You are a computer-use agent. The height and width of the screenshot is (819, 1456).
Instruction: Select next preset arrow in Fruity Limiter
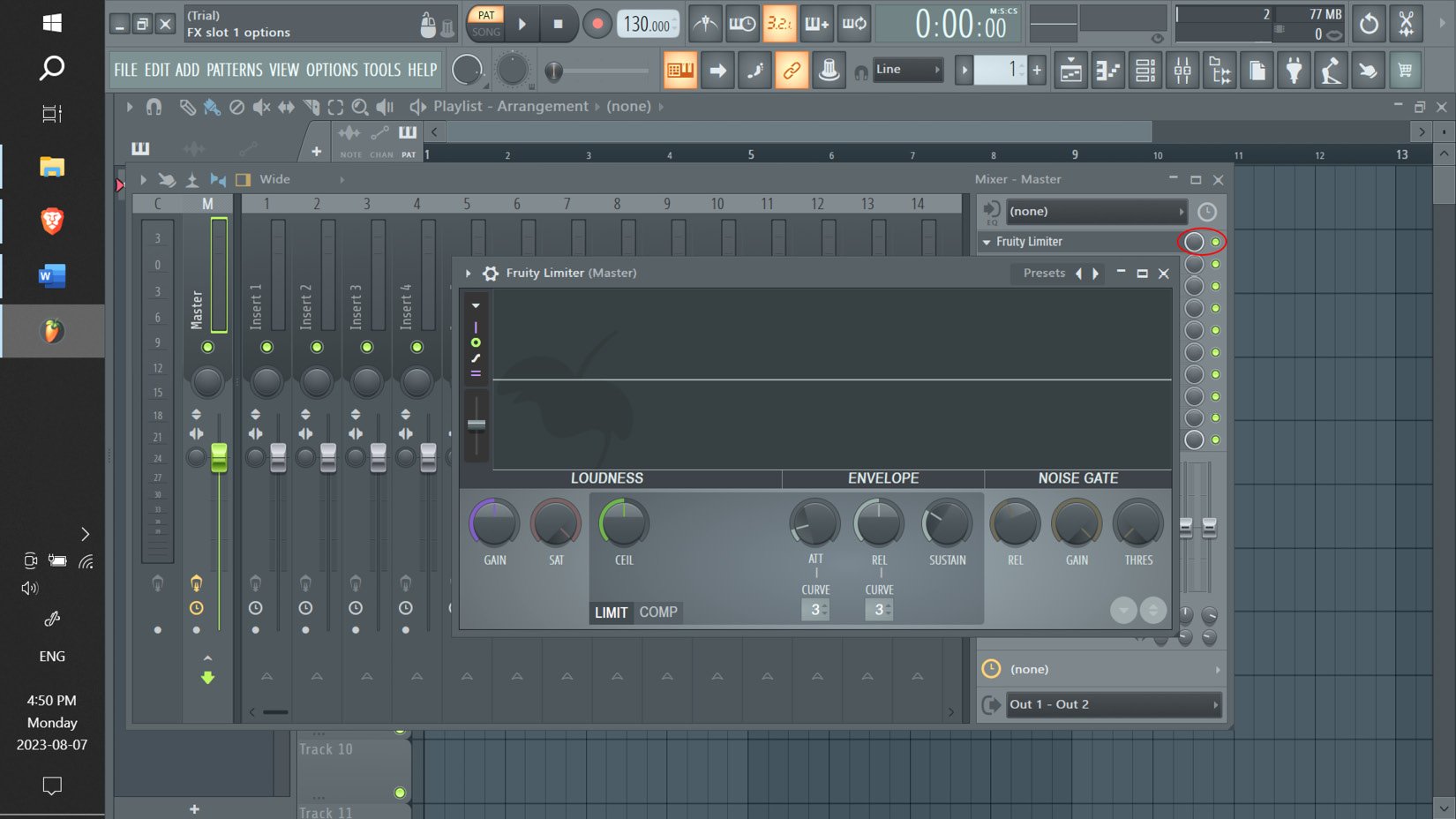coord(1096,274)
